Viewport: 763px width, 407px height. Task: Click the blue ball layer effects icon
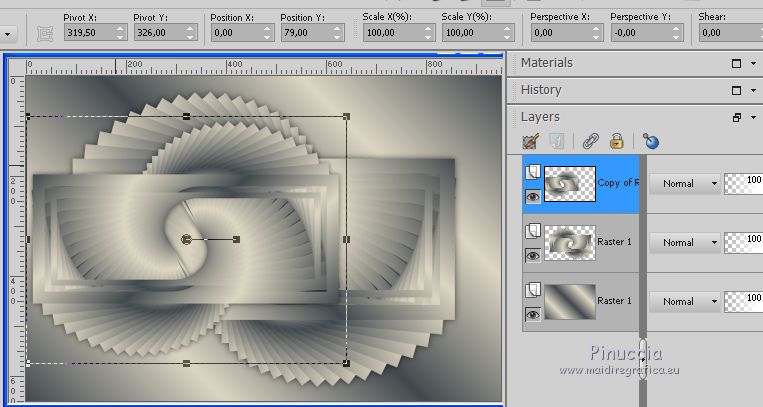pyautogui.click(x=651, y=142)
